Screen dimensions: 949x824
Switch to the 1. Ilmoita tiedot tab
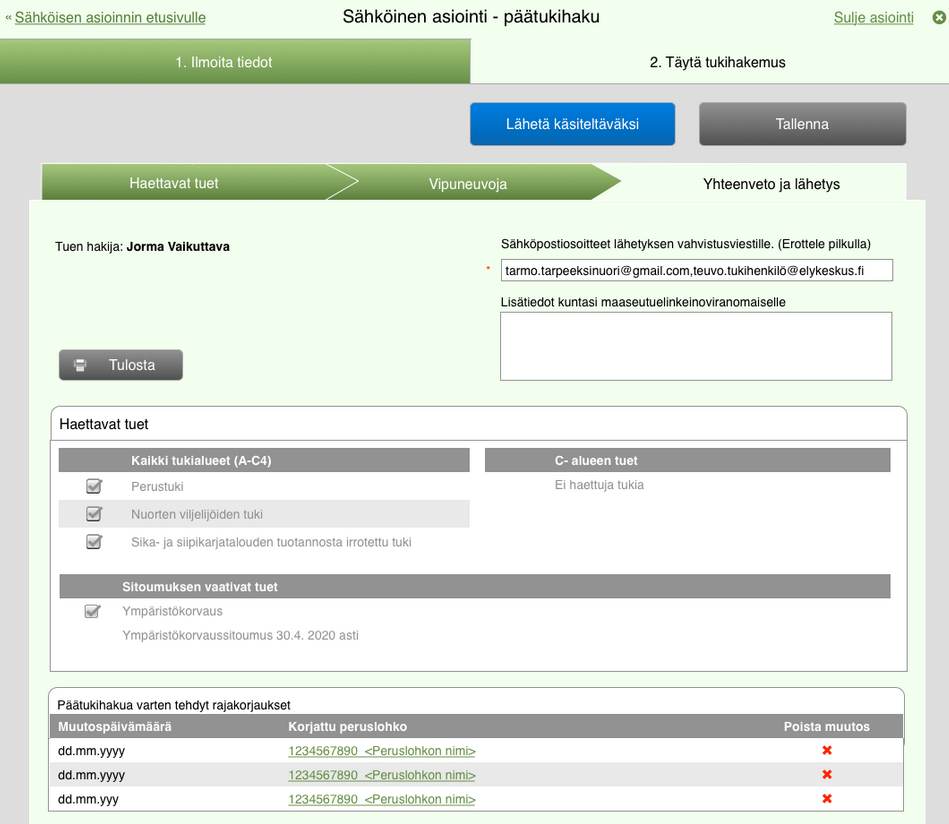coord(235,62)
